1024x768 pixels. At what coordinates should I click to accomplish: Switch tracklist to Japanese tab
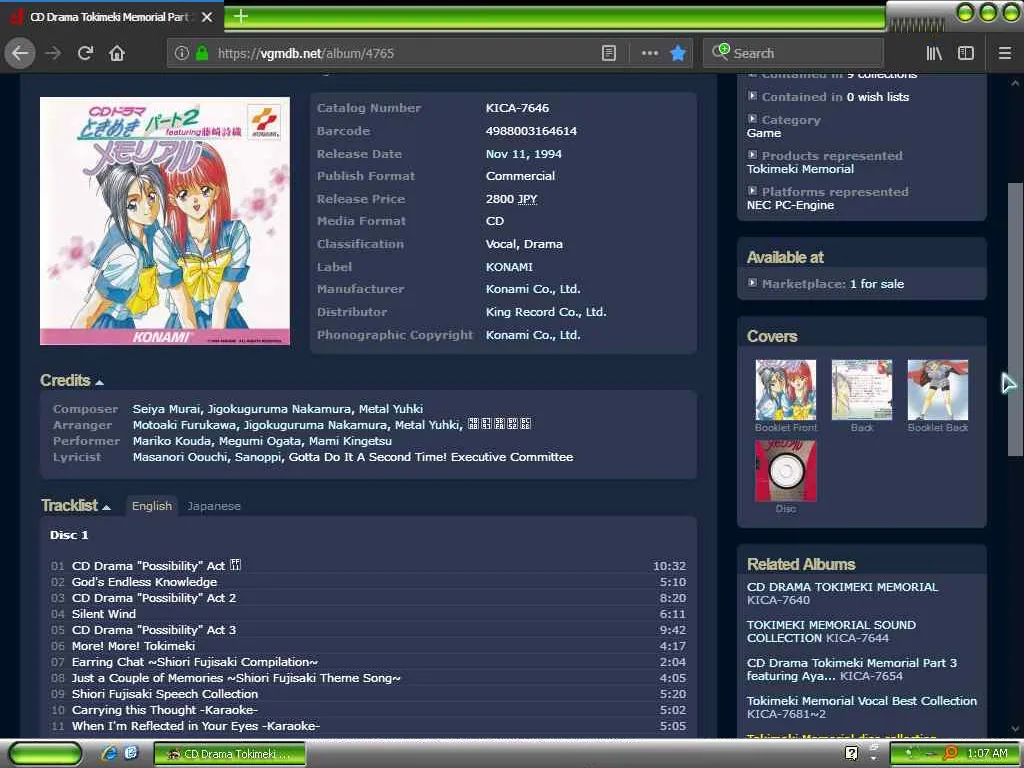point(214,506)
